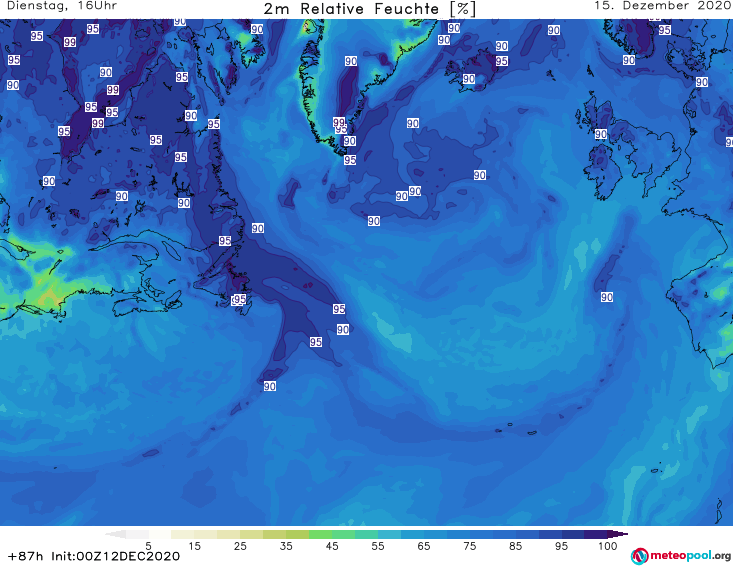The height and width of the screenshot is (566, 733).
Task: Select the title '2m Relative Feuchte [%]'
Action: click(369, 9)
